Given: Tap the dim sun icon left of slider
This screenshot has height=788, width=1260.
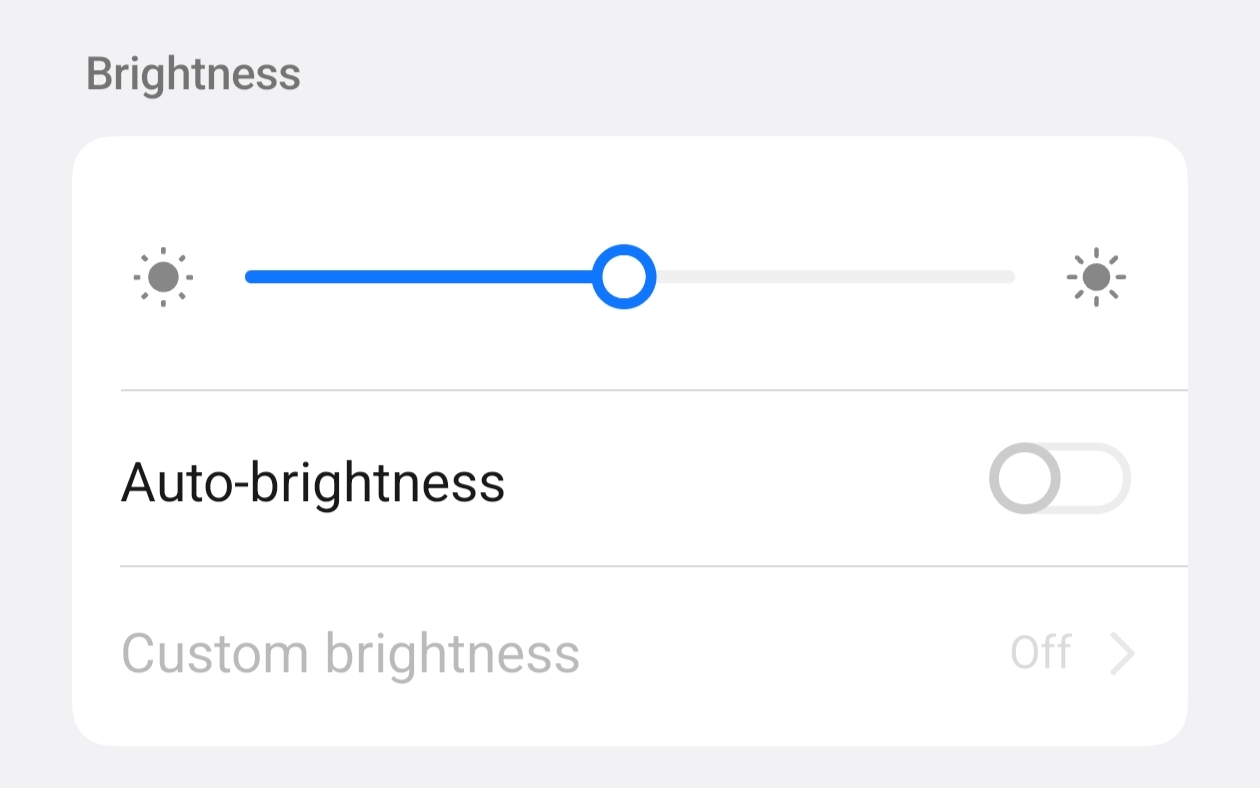Looking at the screenshot, I should pyautogui.click(x=163, y=277).
